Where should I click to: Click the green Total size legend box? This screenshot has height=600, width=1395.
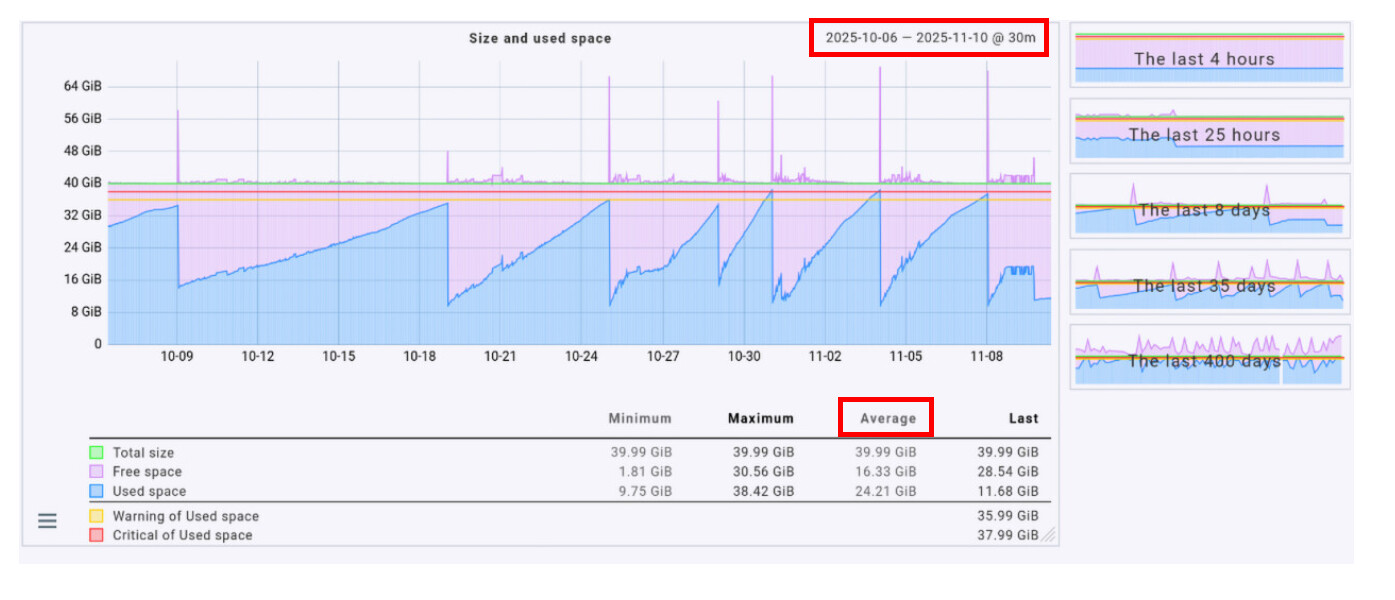tap(97, 453)
